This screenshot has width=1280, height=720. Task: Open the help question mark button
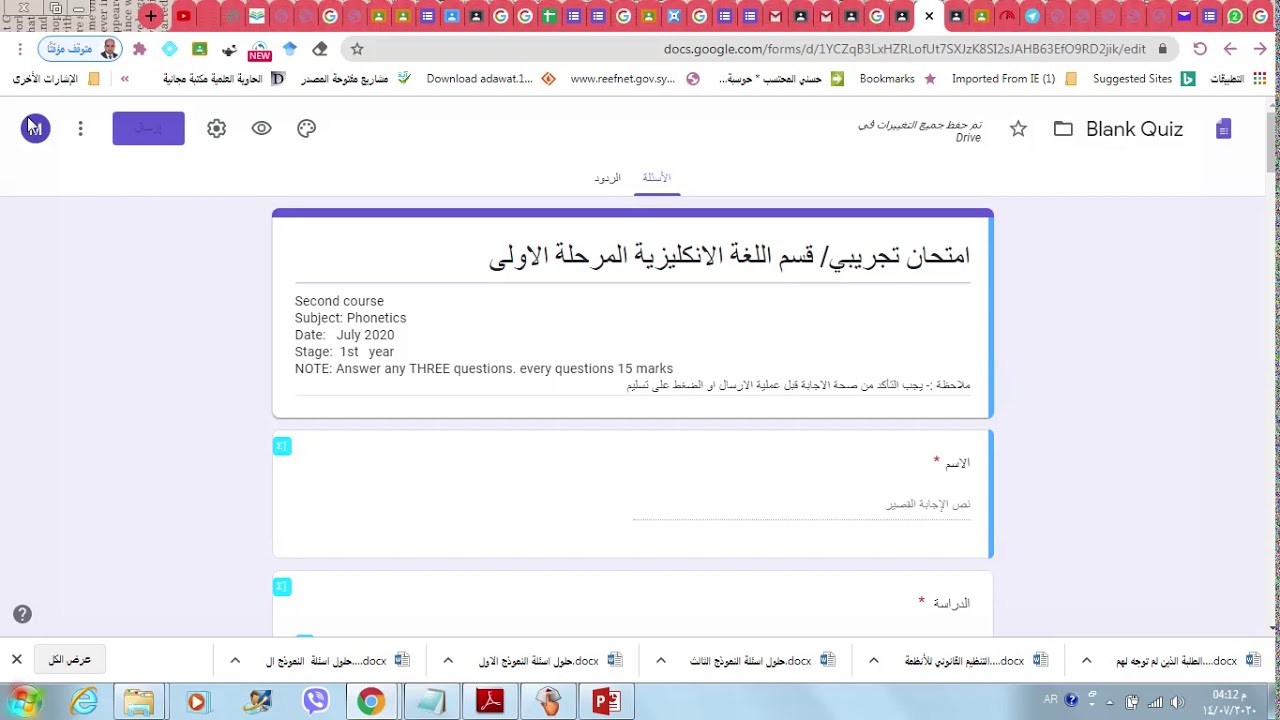[x=22, y=614]
